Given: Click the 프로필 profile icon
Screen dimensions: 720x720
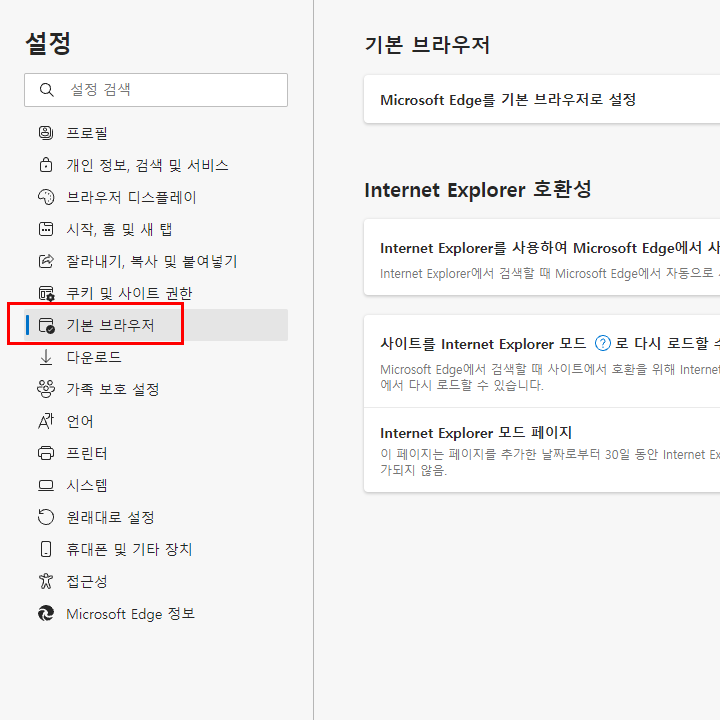Looking at the screenshot, I should tap(46, 133).
